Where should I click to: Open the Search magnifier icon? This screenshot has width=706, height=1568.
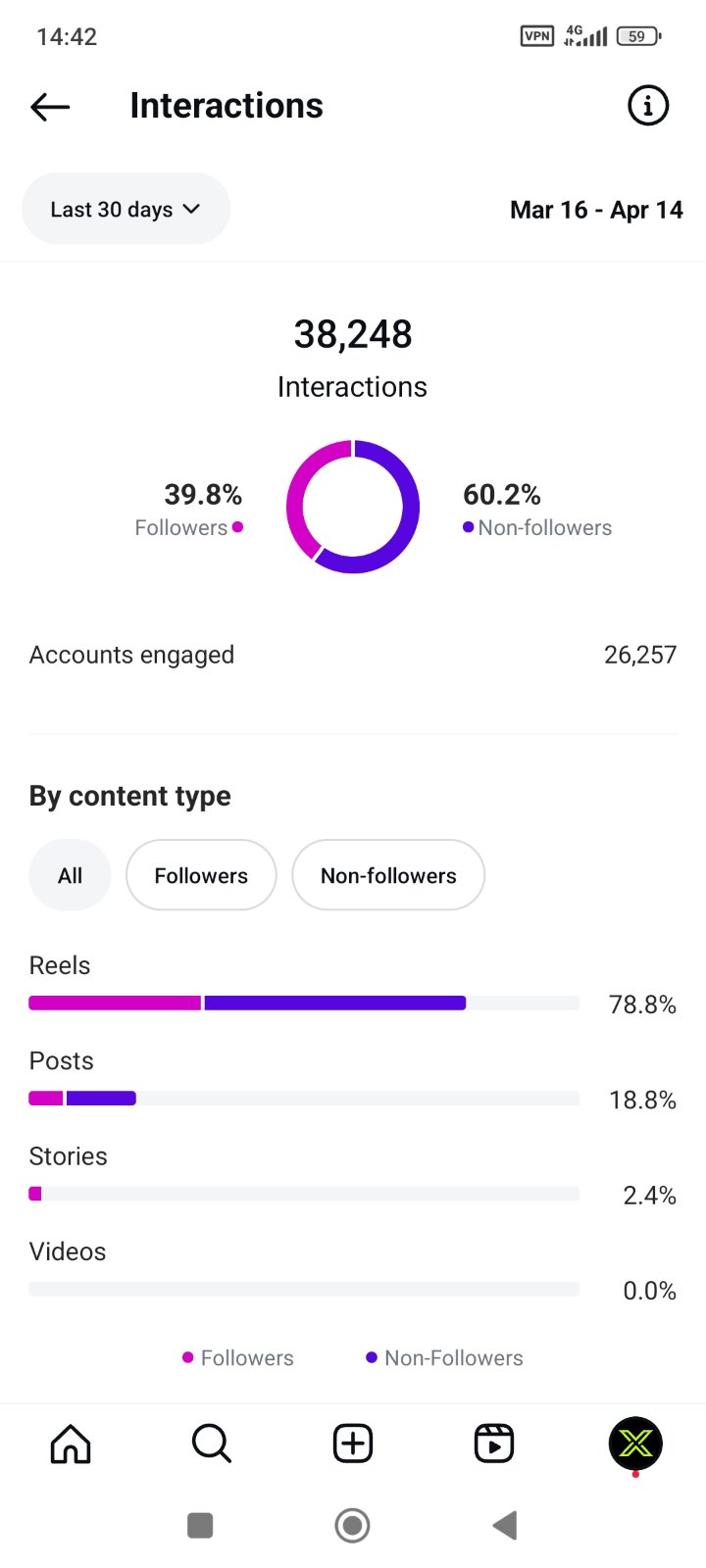click(211, 1444)
